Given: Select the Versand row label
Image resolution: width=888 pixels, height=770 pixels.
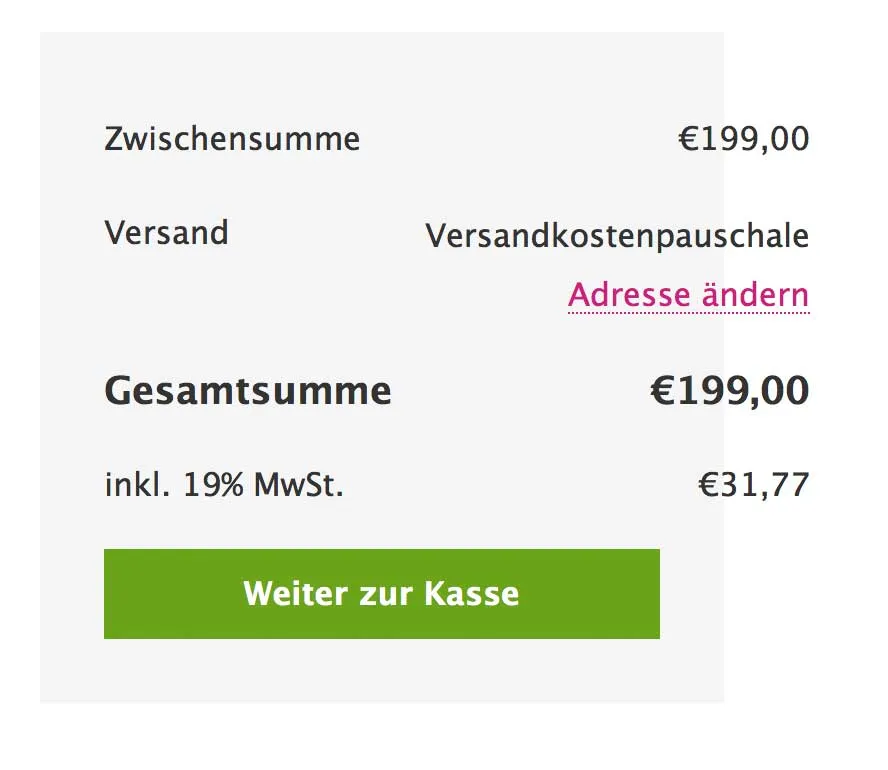Looking at the screenshot, I should [166, 233].
